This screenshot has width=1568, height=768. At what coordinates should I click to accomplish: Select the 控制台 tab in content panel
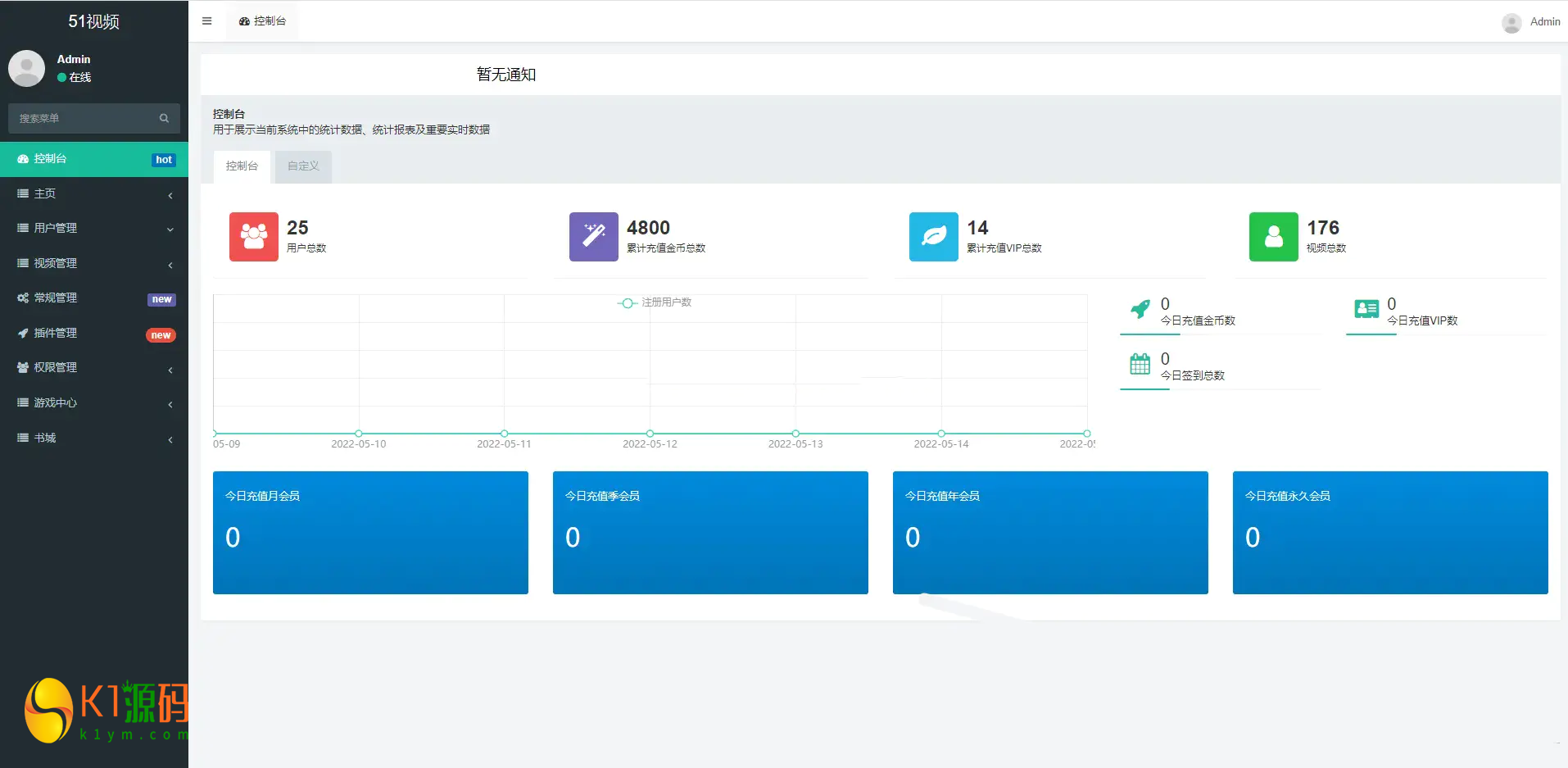[x=242, y=166]
